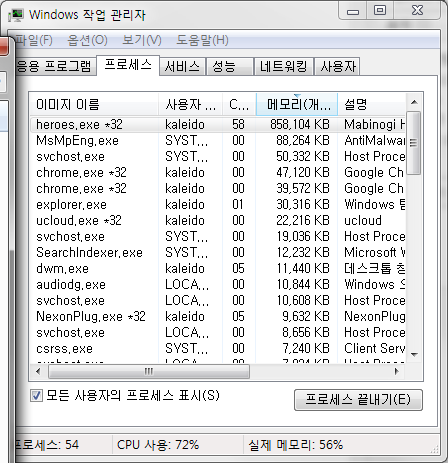Click the 데스크톱 description for dwm.exe

375,269
